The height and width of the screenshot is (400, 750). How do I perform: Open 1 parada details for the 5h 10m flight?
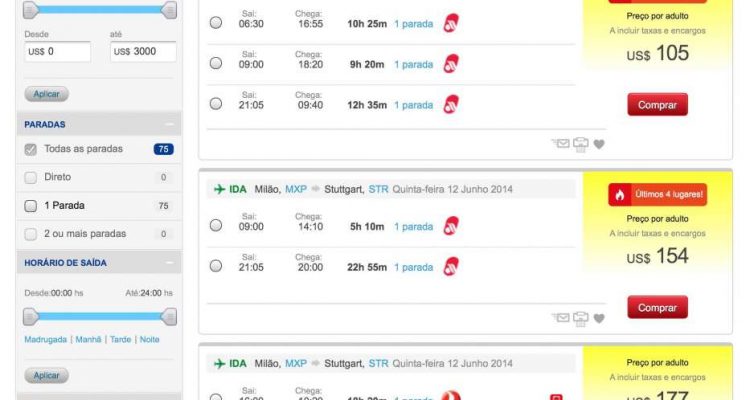coord(413,226)
